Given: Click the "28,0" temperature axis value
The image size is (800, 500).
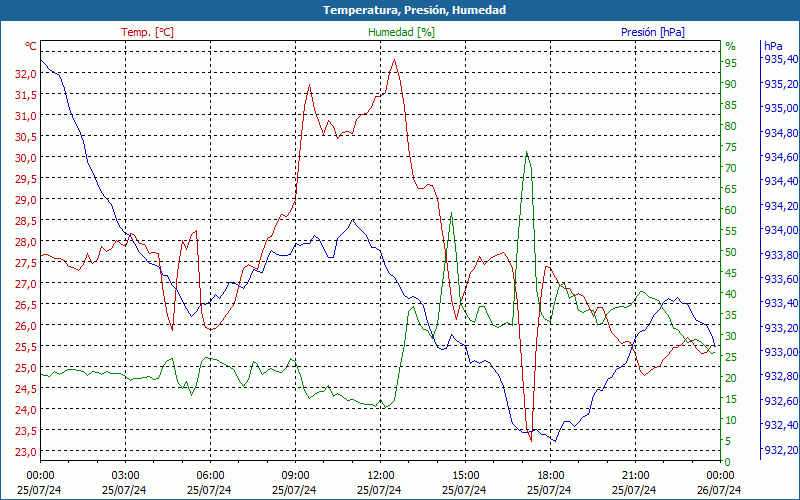Looking at the screenshot, I should point(26,242).
